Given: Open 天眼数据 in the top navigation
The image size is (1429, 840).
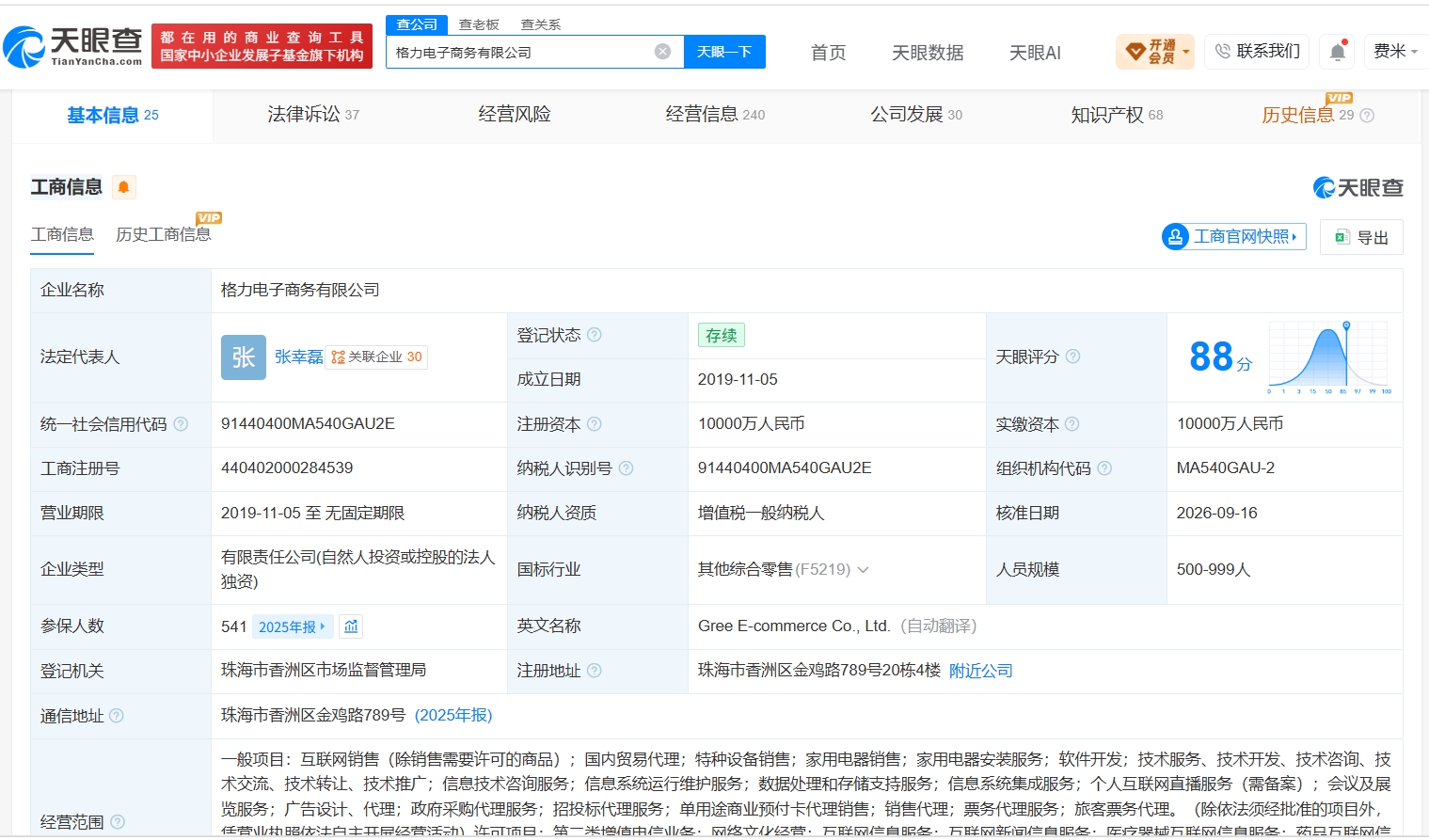Looking at the screenshot, I should [x=928, y=53].
